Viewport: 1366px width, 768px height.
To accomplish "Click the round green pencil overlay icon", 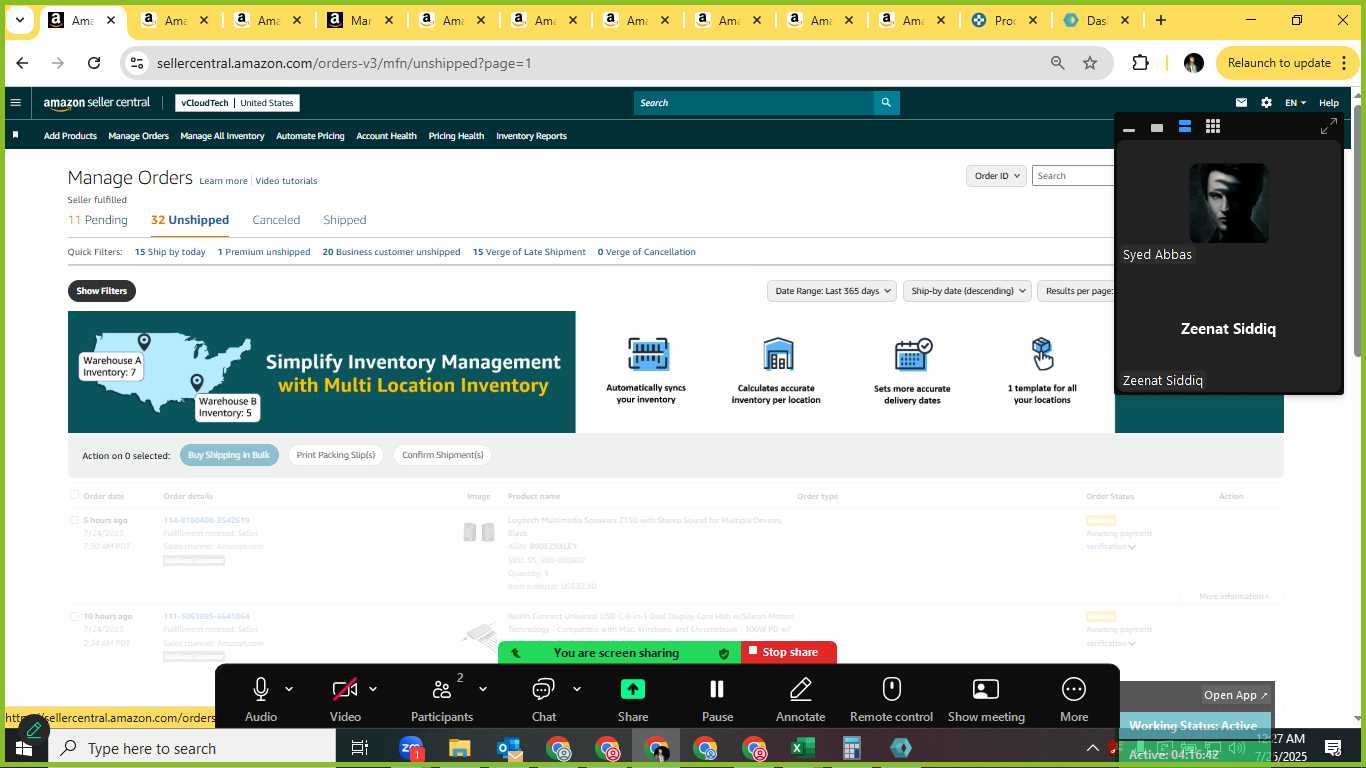I will (x=33, y=730).
